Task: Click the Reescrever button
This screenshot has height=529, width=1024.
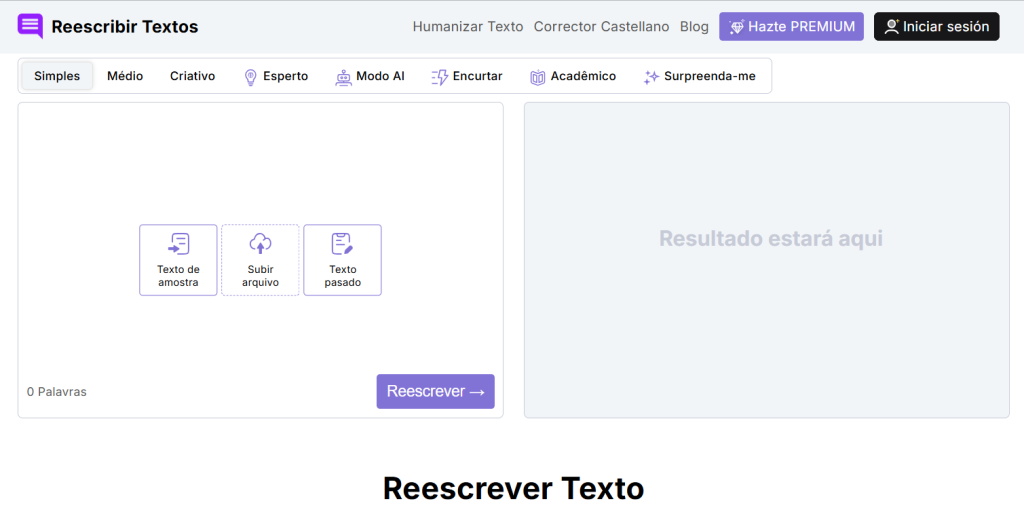Action: [x=435, y=391]
